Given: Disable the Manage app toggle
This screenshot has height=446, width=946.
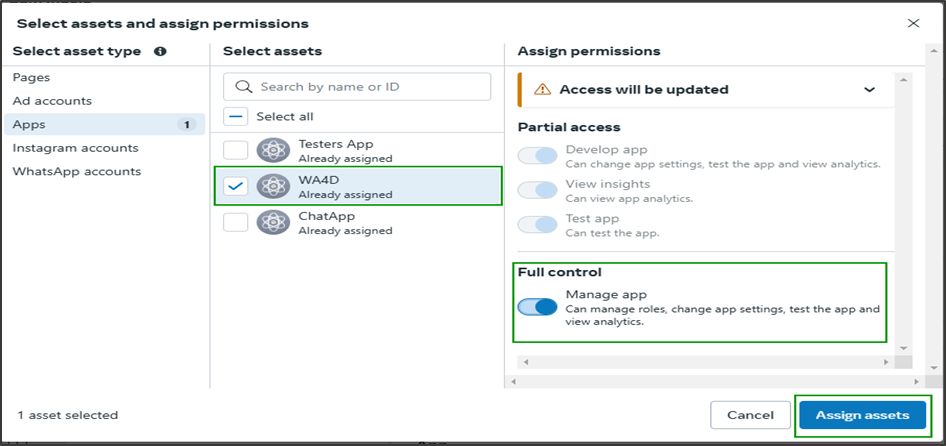Looking at the screenshot, I should (537, 307).
